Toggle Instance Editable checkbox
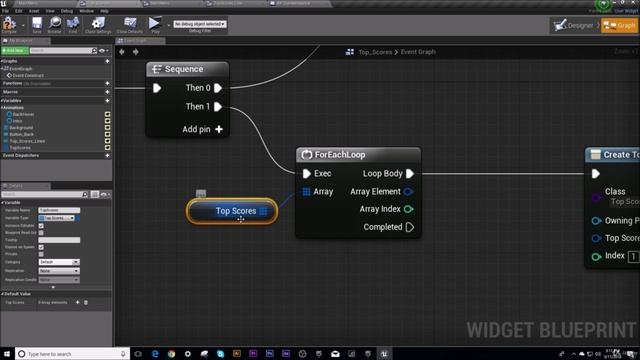This screenshot has width=640, height=360. (41, 225)
